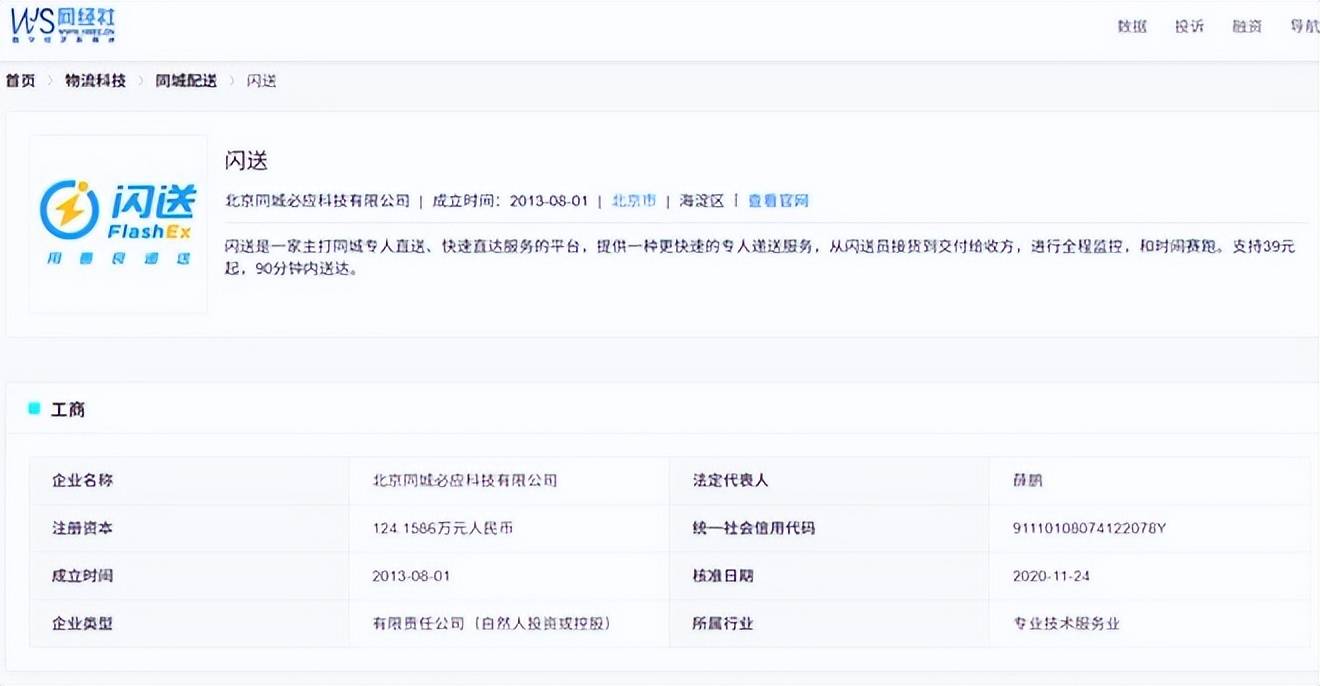Click the credit code 91110108074122078Y
This screenshot has width=1320, height=686.
point(1090,528)
